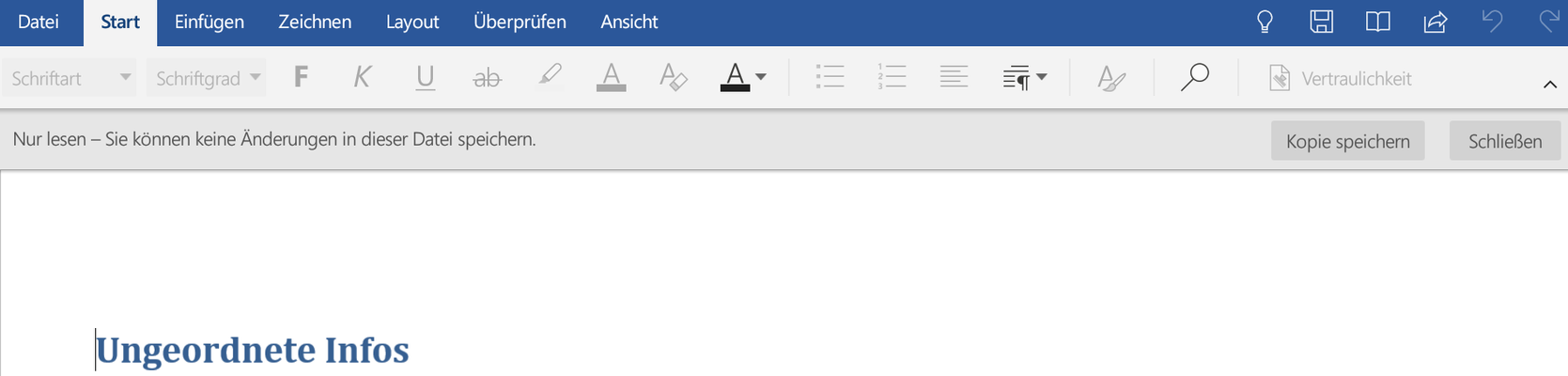Click the floppy disk save icon
Image resolution: width=1568 pixels, height=376 pixels.
point(1322,22)
